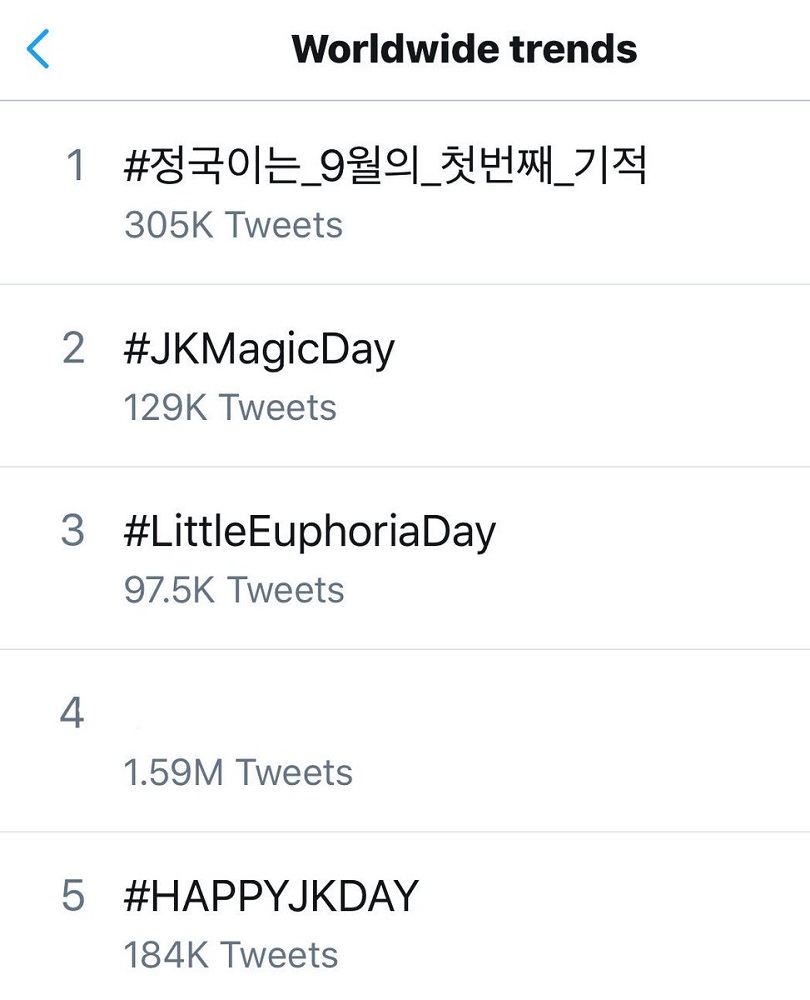Click the 97.5K Tweets count label
Screen dimensions: 810x1000
click(235, 589)
